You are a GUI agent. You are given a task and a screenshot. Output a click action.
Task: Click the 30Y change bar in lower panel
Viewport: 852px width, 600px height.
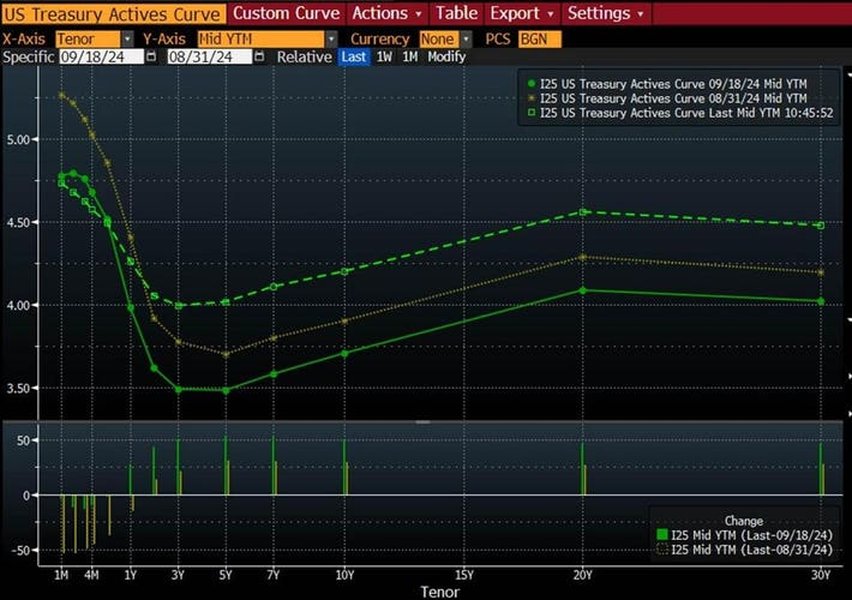(x=822, y=469)
